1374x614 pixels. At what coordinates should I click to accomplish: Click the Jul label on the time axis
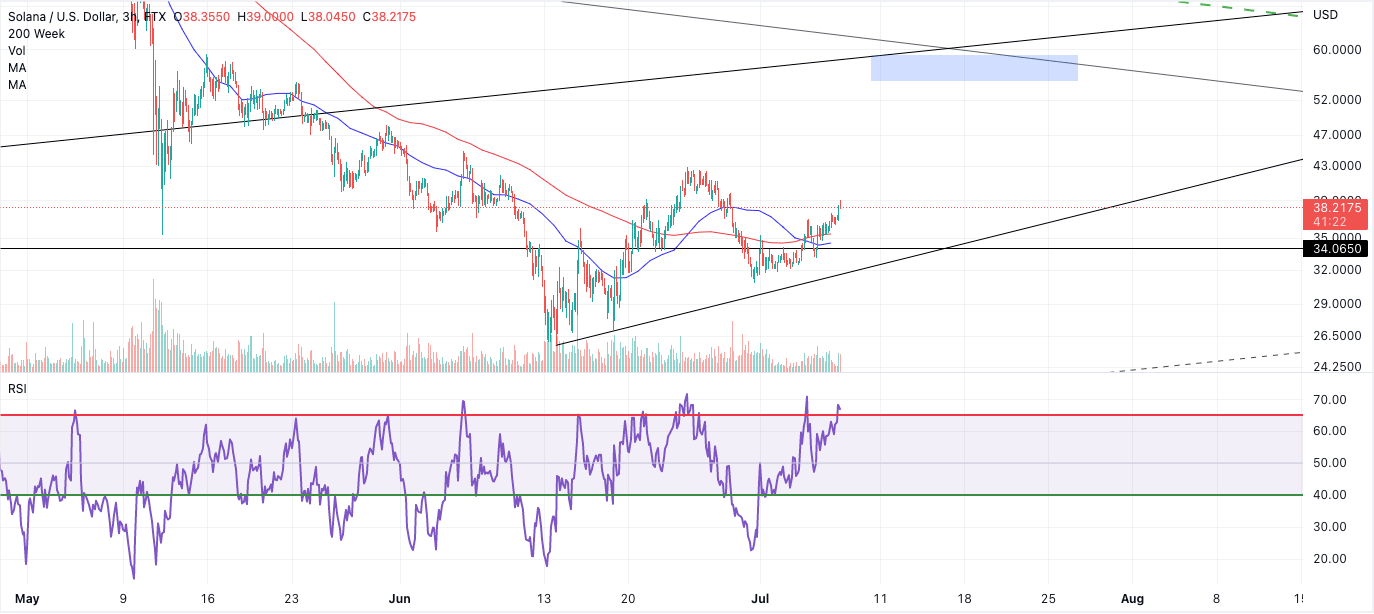(x=760, y=599)
